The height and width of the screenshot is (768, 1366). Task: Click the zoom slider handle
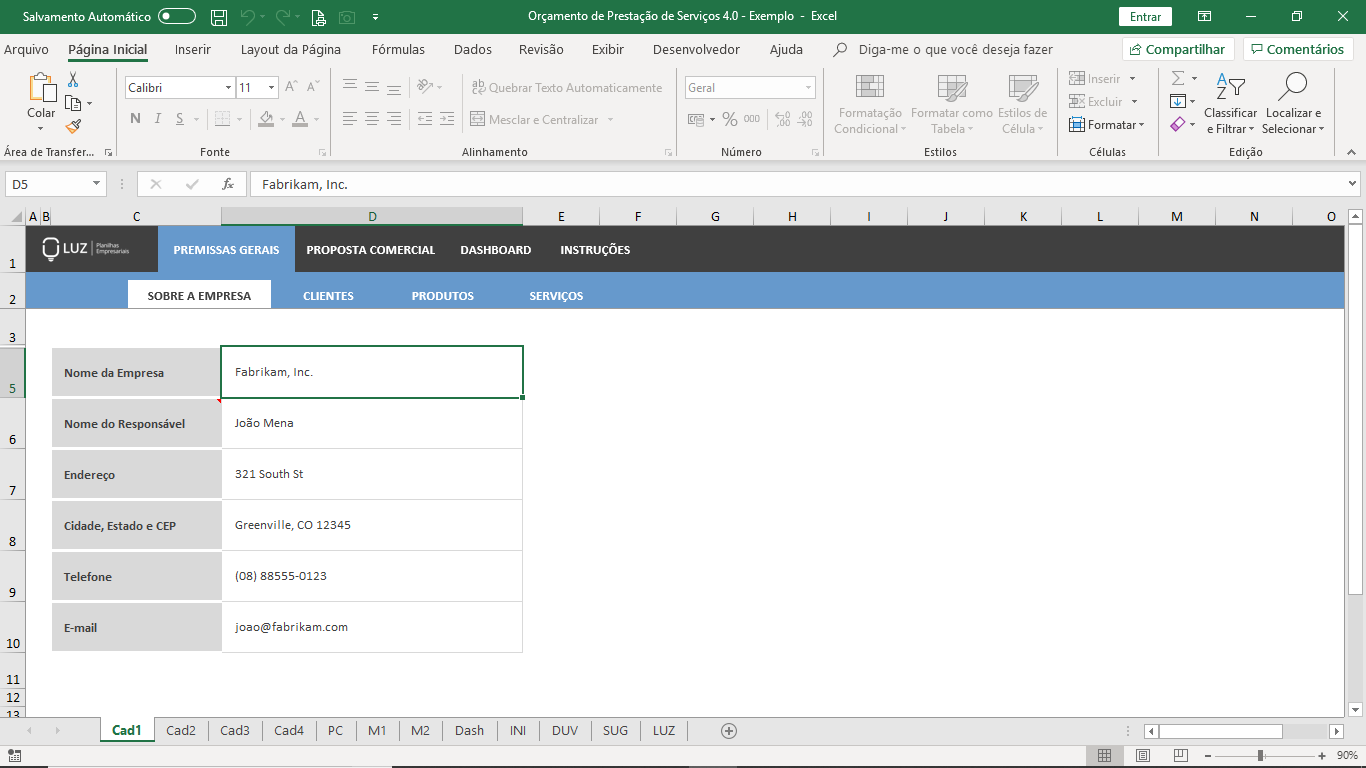click(x=1260, y=756)
